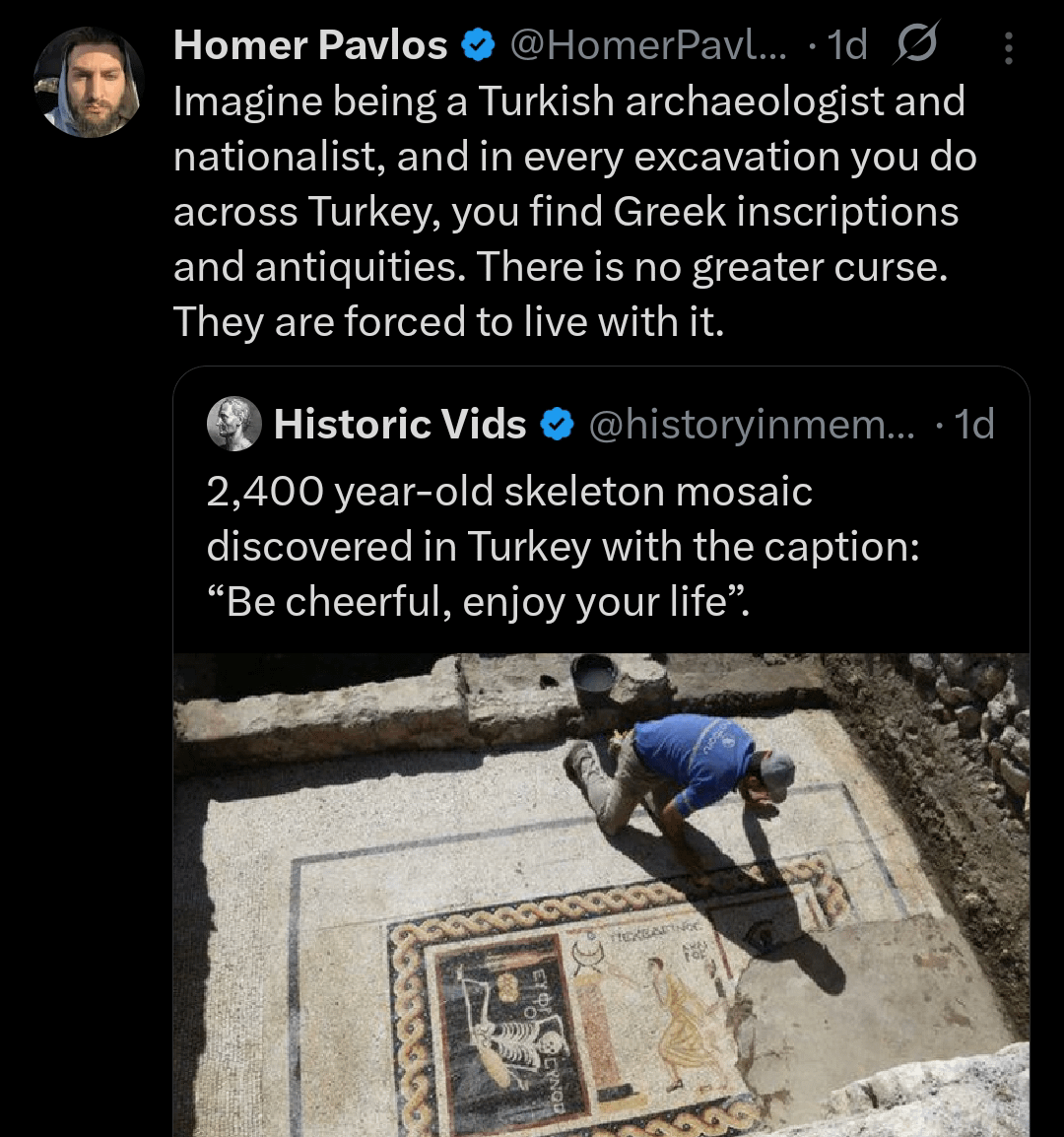Open Homer Pavlos profile picture
This screenshot has width=1064, height=1137.
coord(89,82)
